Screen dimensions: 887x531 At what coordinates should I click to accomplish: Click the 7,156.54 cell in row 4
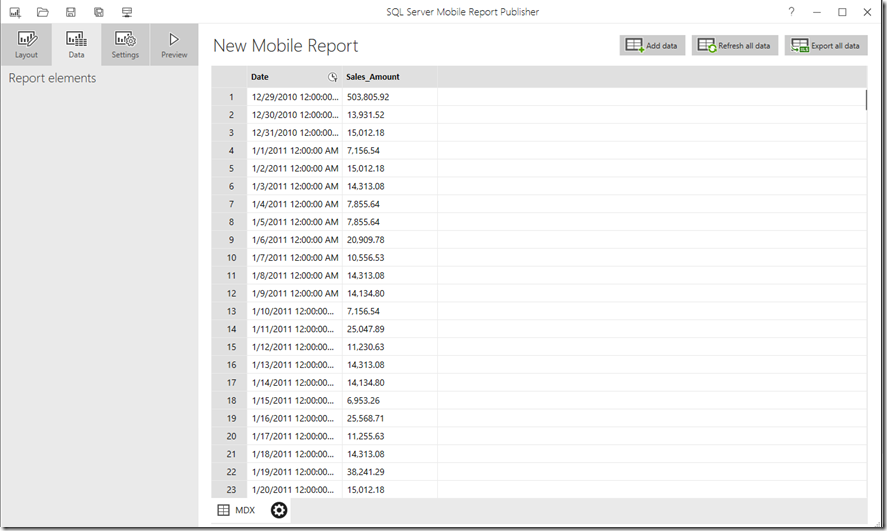click(x=389, y=150)
